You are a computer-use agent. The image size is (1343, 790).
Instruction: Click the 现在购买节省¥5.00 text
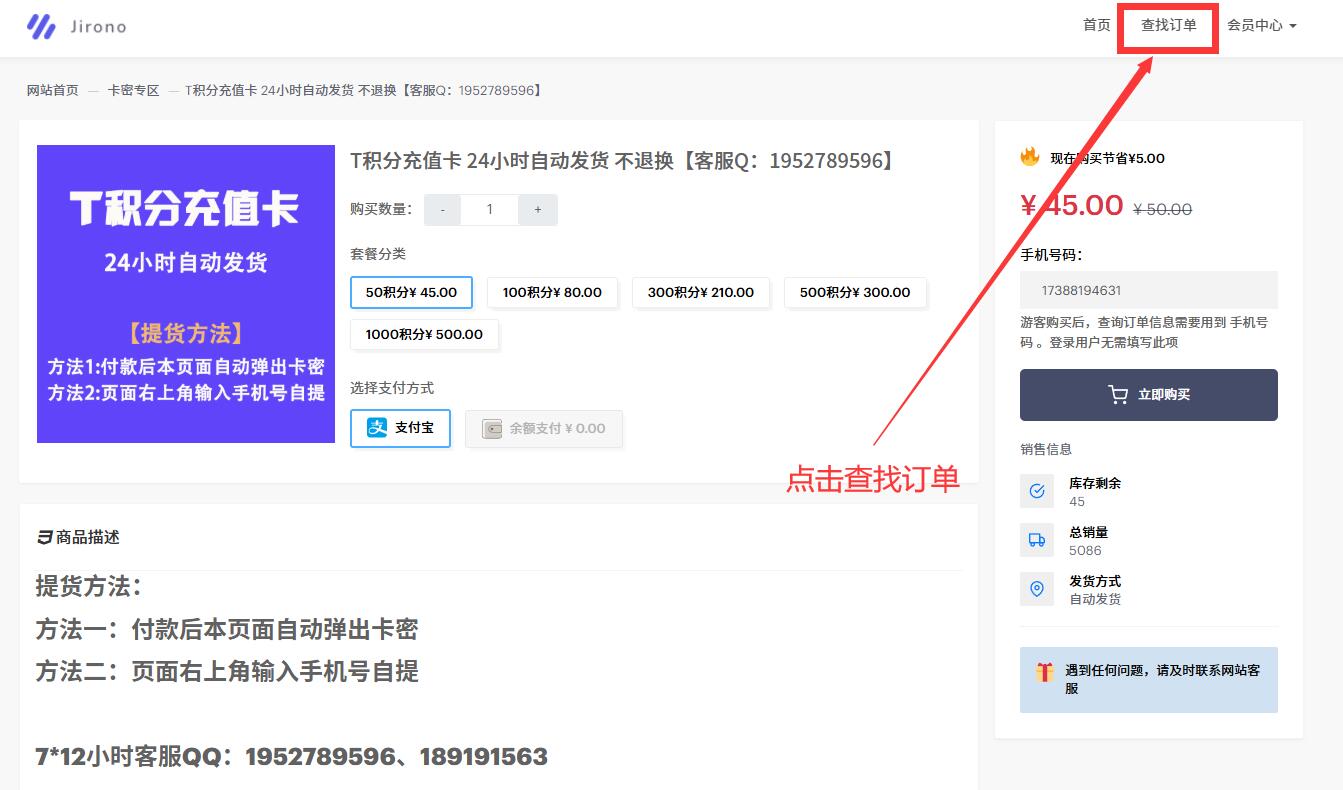point(1107,158)
